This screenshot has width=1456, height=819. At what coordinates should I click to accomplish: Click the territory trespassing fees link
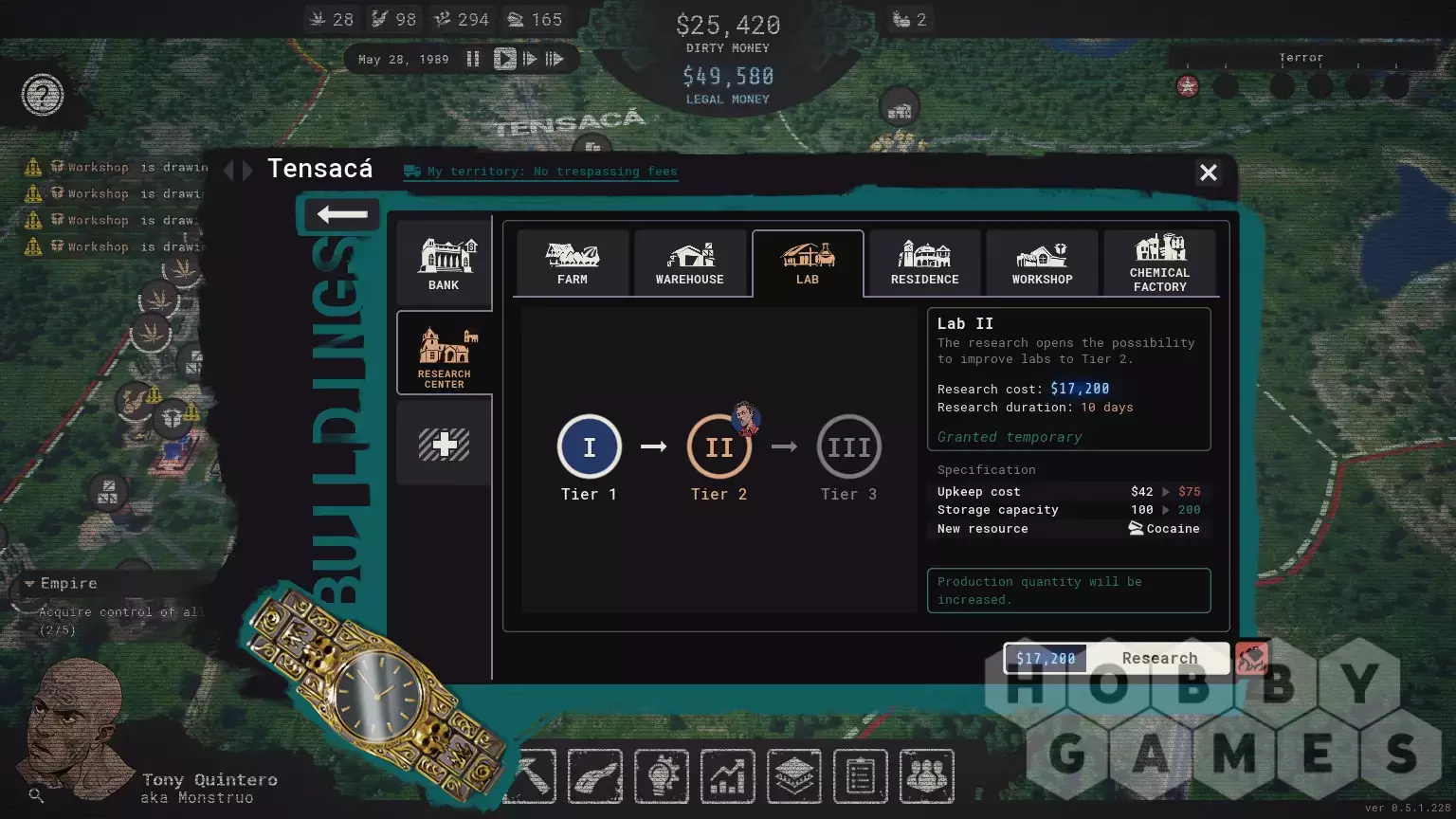552,172
